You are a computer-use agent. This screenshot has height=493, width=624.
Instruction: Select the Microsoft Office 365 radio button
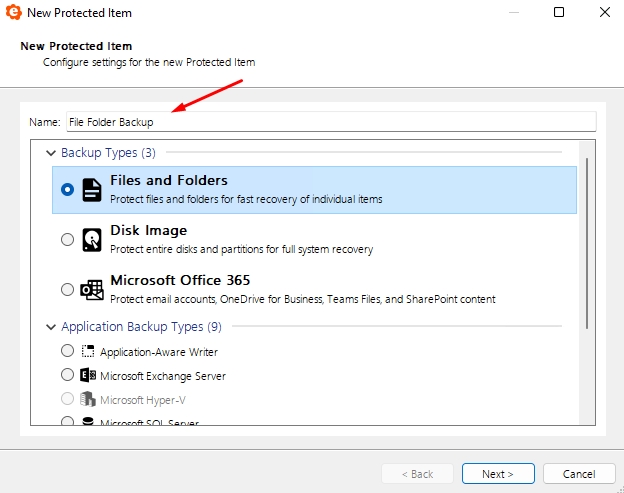click(x=67, y=289)
